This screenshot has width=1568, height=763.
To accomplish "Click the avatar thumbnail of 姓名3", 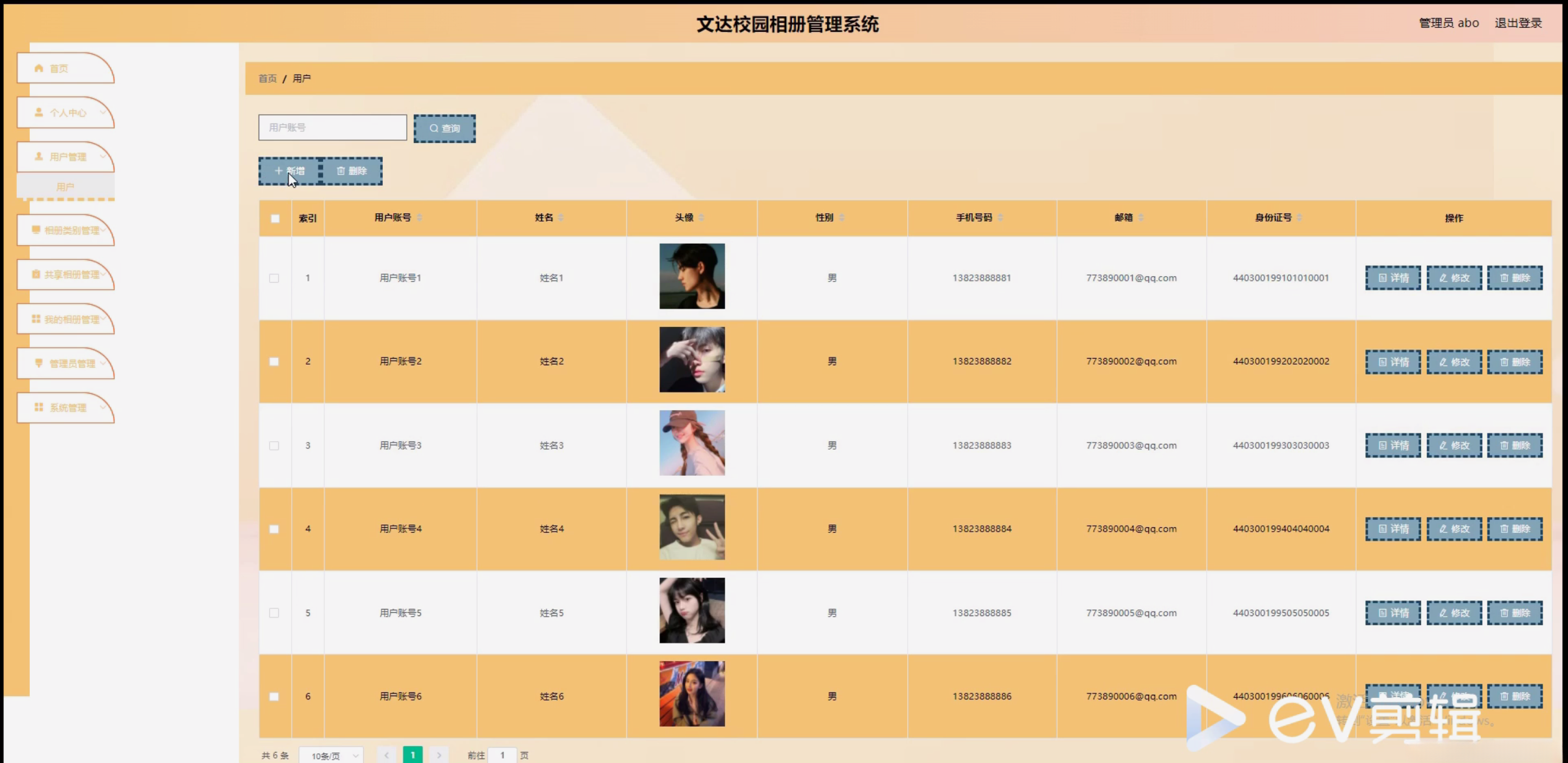I will point(691,443).
